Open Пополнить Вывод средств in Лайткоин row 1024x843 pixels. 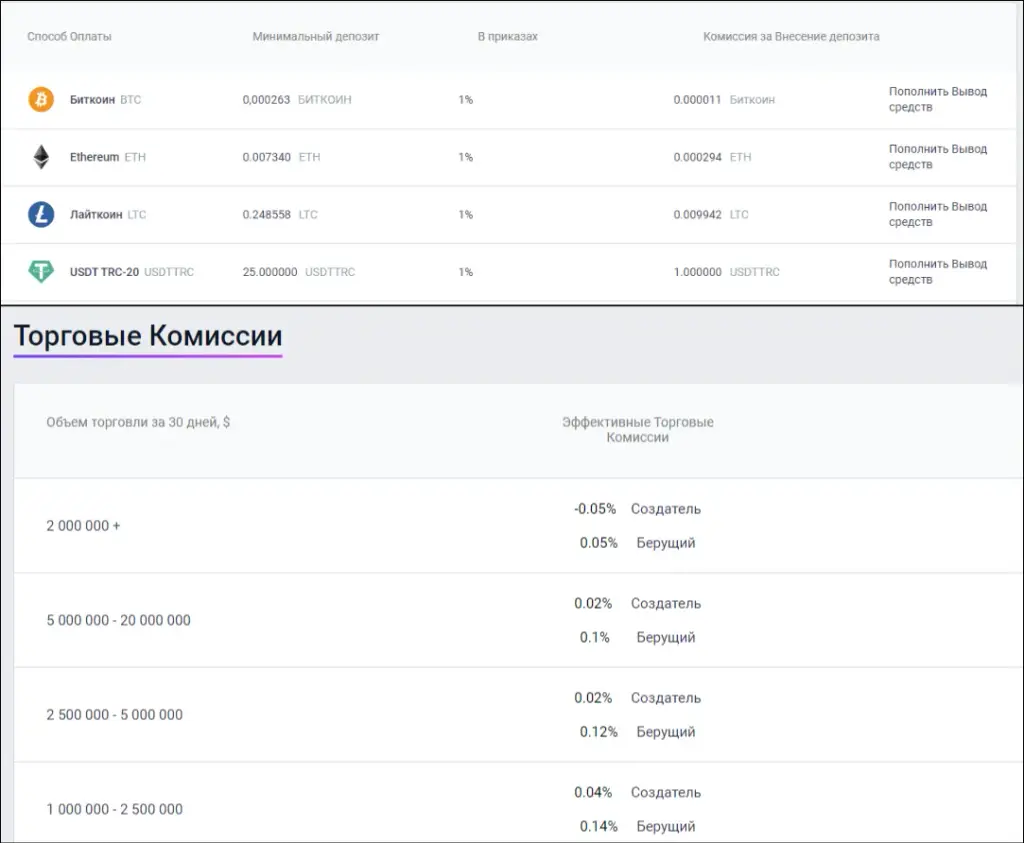point(938,214)
